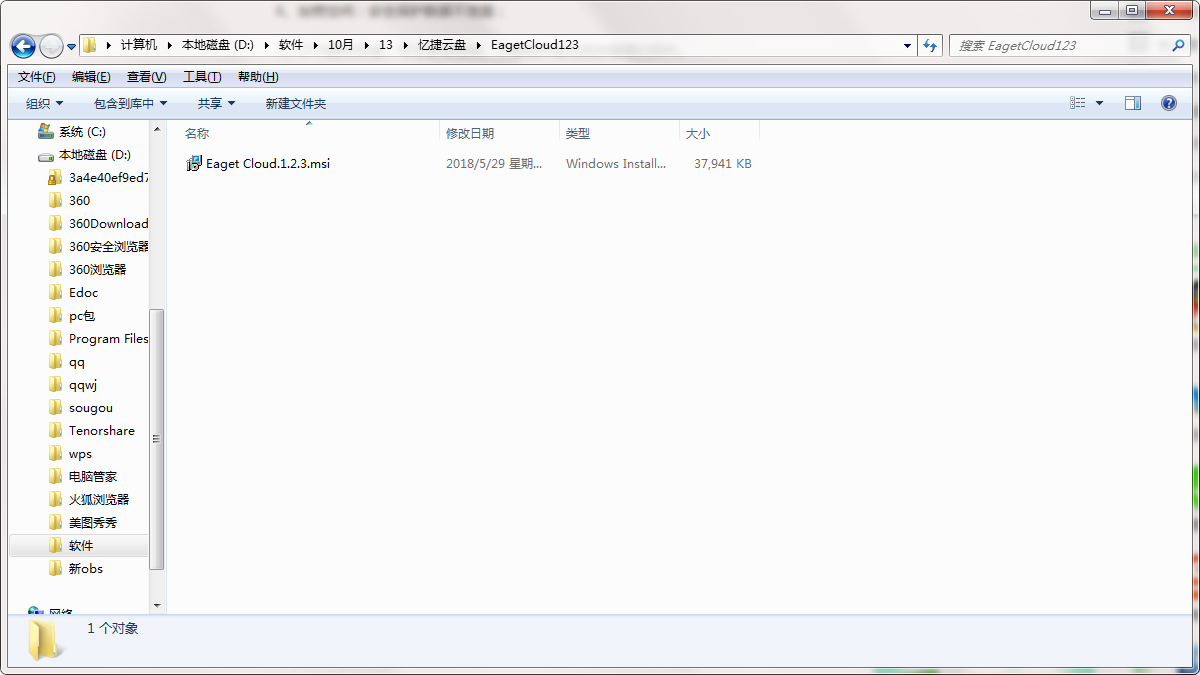
Task: Click the navigation pane scroll down arrow
Action: [156, 605]
